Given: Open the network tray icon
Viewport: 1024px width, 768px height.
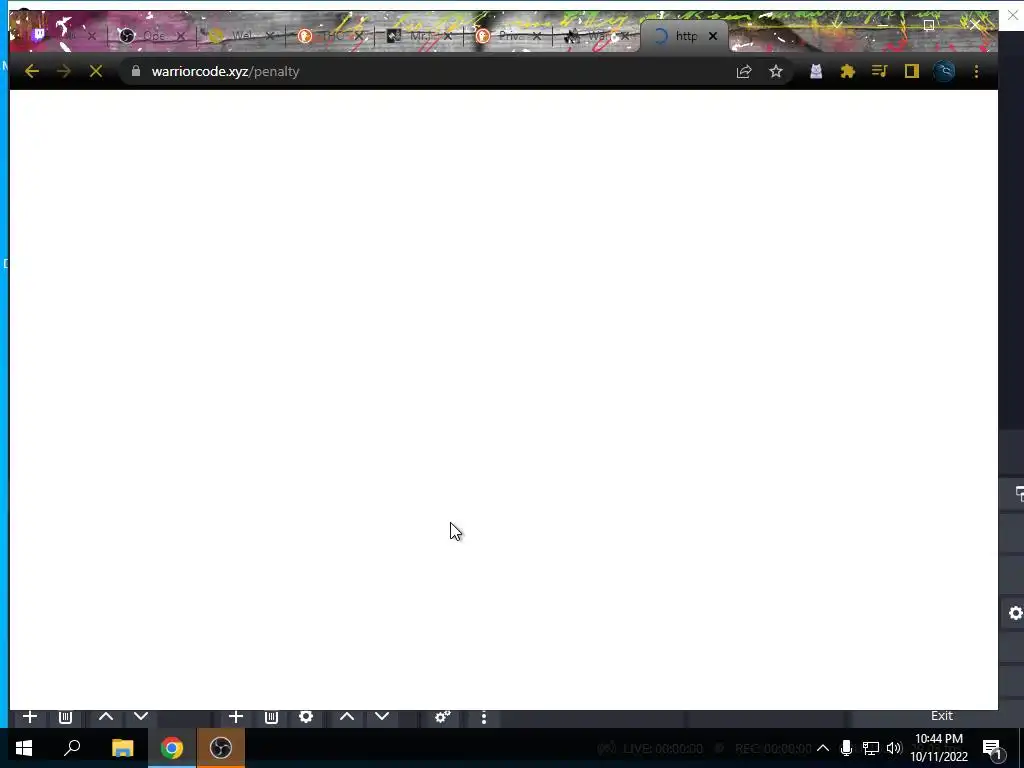Looking at the screenshot, I should tap(871, 748).
